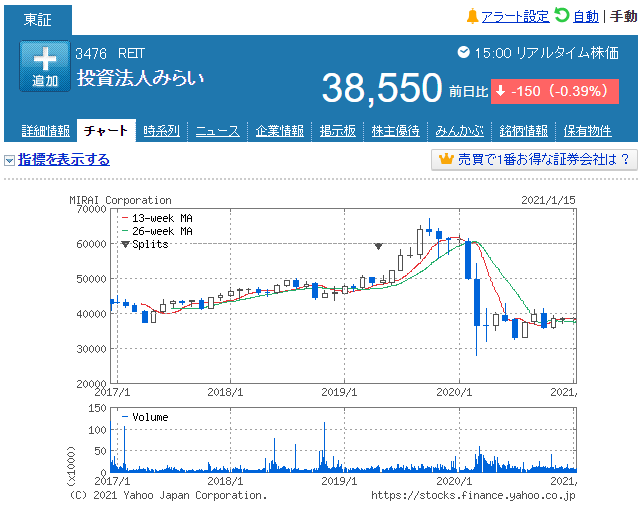Click the Splits legend entry
The image size is (644, 506).
145,244
